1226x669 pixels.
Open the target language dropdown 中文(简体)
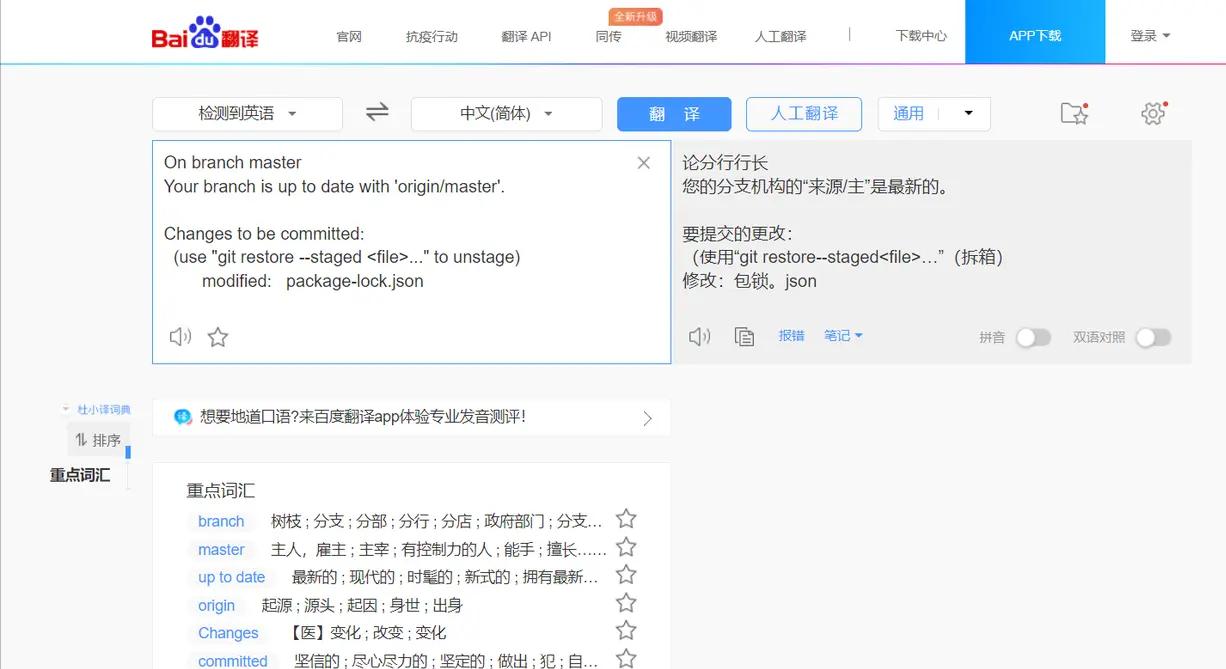[506, 113]
